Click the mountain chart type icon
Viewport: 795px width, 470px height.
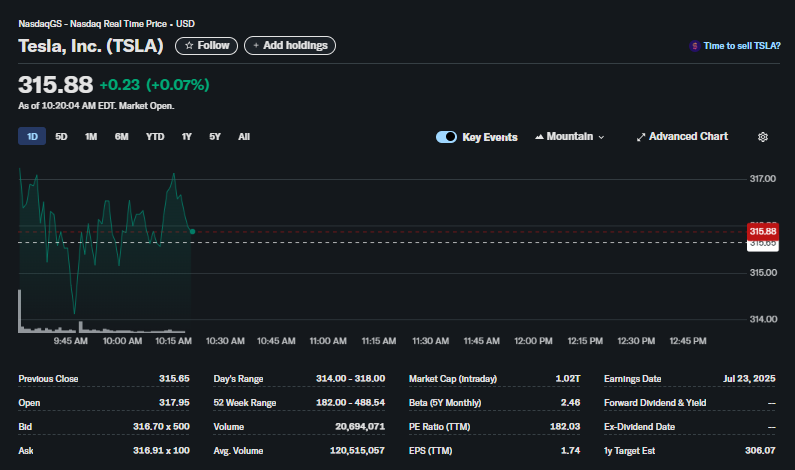[539, 136]
